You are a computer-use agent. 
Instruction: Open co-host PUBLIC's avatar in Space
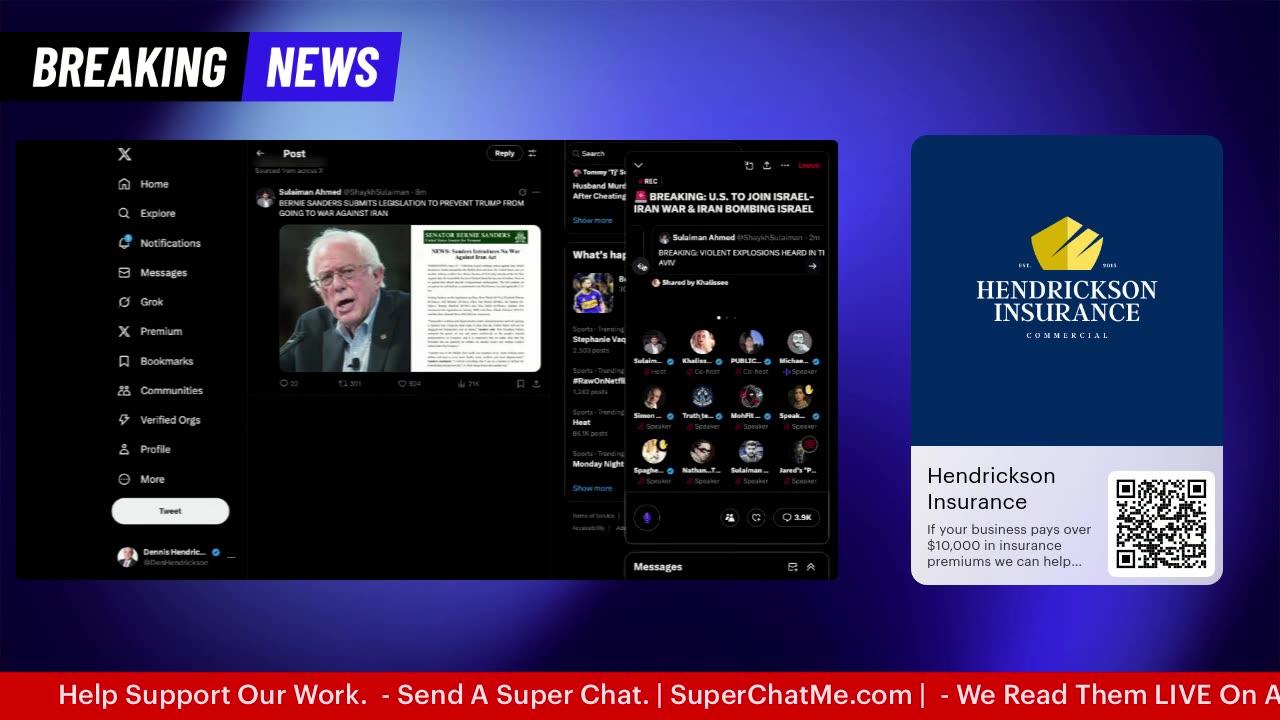tap(751, 342)
